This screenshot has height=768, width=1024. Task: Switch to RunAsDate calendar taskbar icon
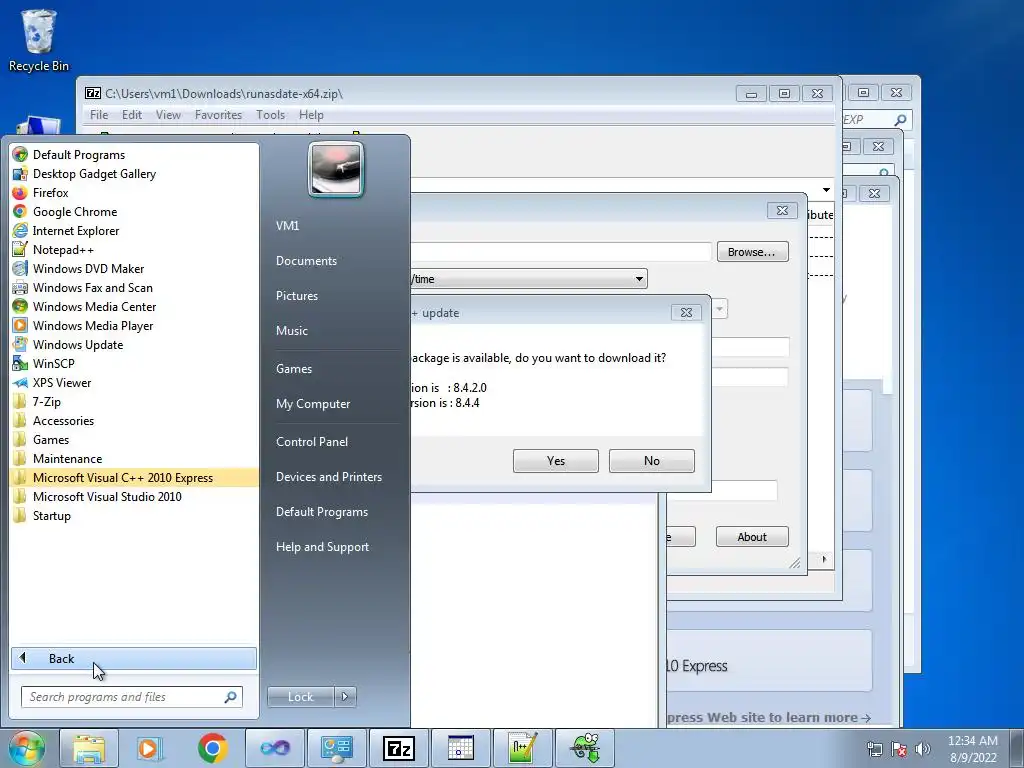(460, 748)
